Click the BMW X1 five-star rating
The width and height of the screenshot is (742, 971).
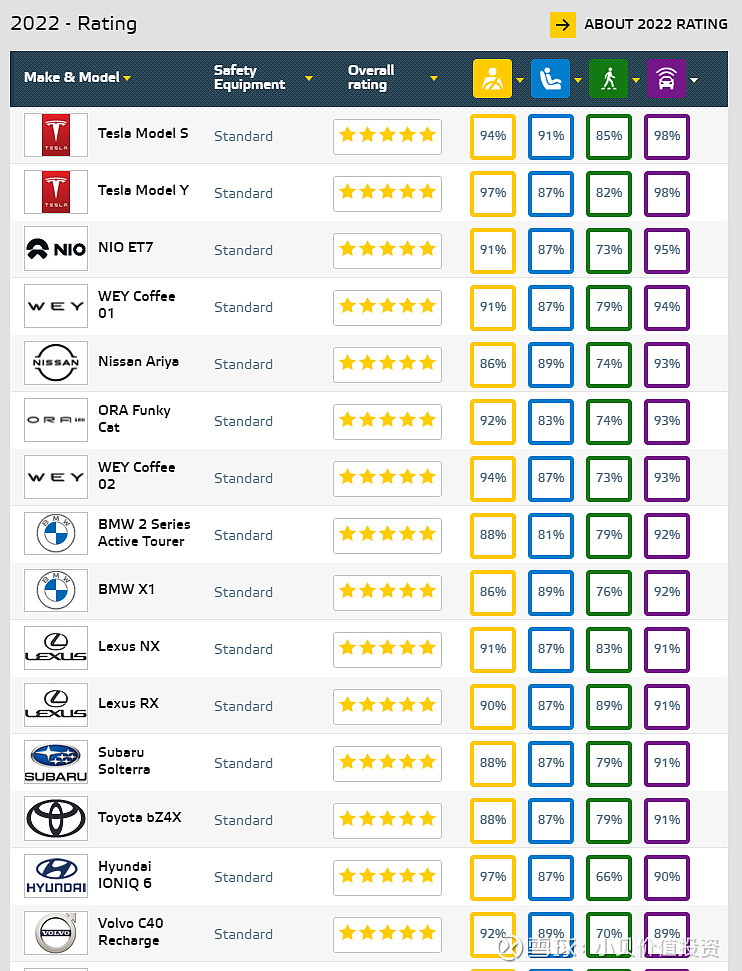click(x=387, y=592)
